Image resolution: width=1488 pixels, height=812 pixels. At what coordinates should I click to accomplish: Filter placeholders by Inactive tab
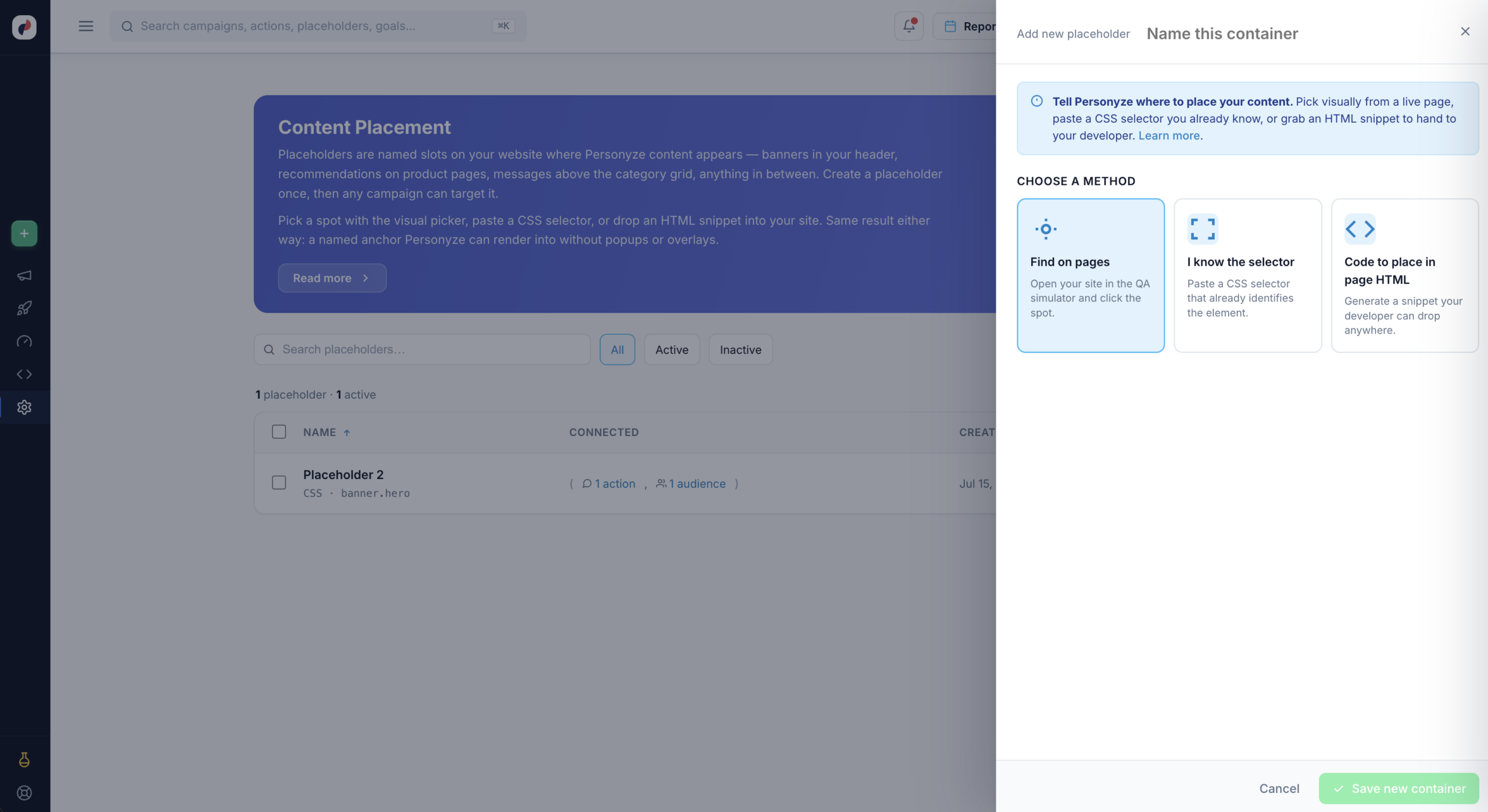741,349
